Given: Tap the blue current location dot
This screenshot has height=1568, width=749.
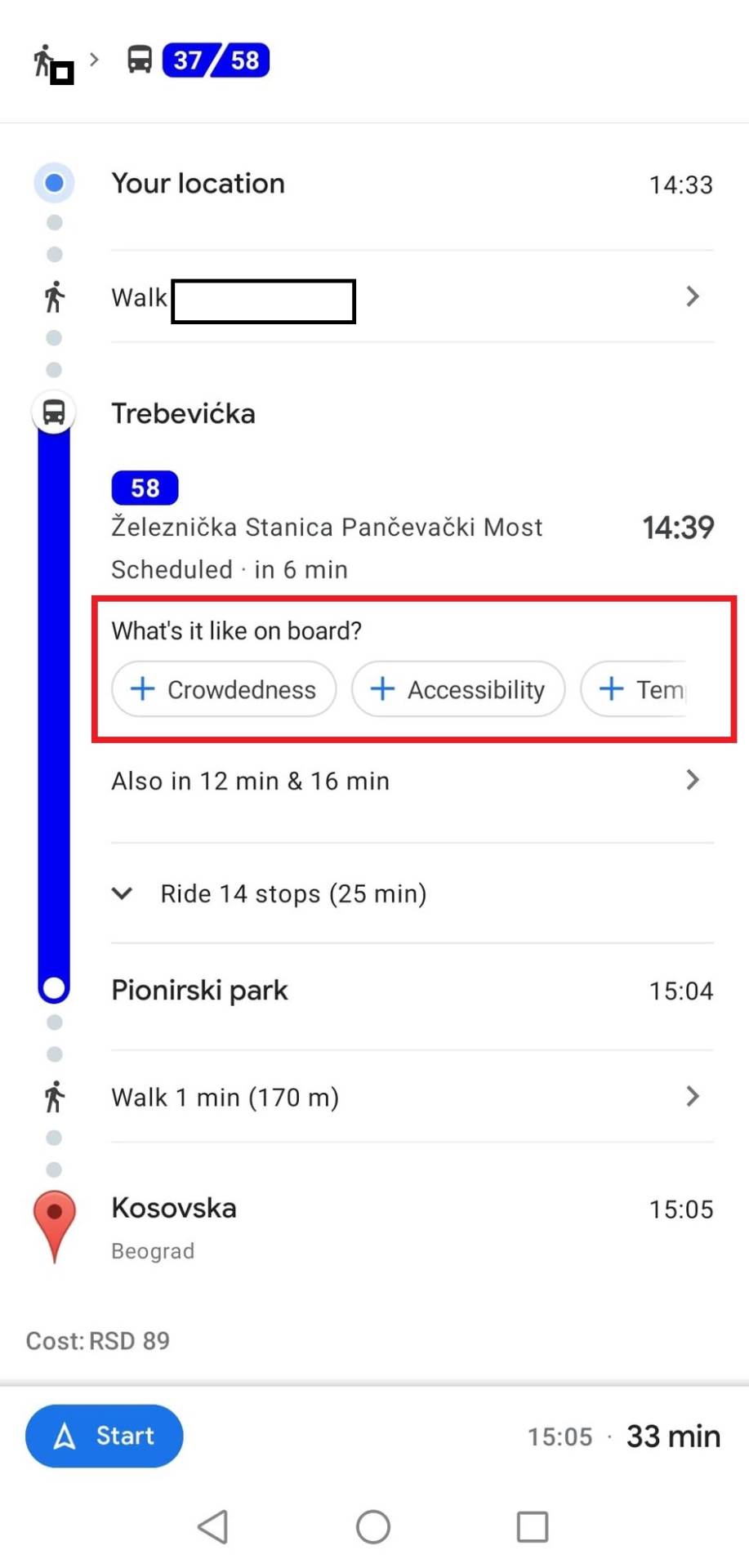Looking at the screenshot, I should point(54,183).
